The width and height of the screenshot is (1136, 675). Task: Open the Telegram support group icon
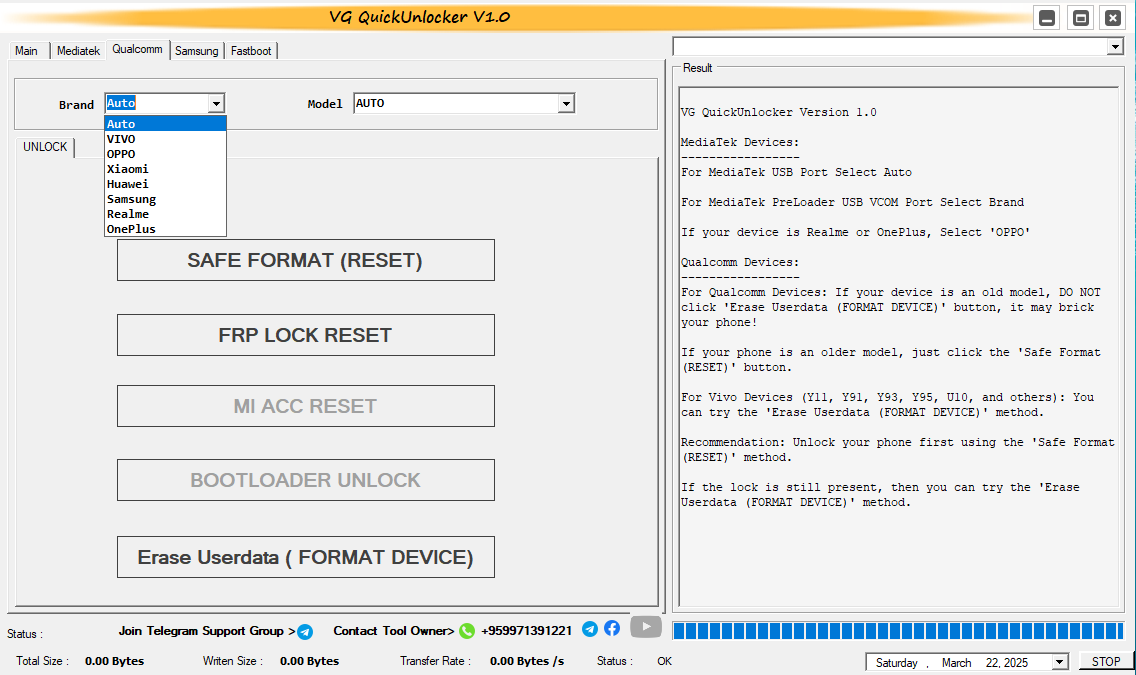(305, 631)
